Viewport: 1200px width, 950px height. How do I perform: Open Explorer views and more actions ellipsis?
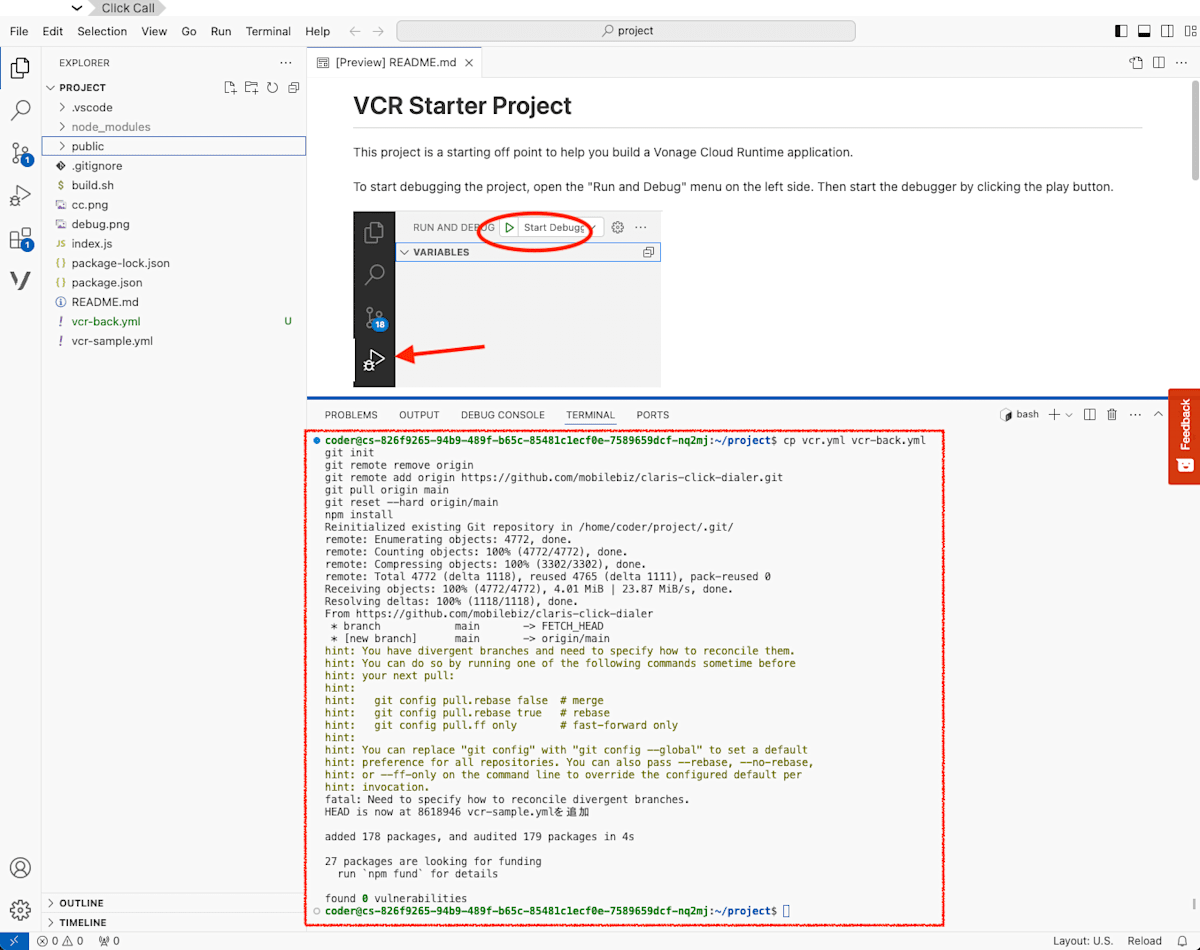click(286, 62)
